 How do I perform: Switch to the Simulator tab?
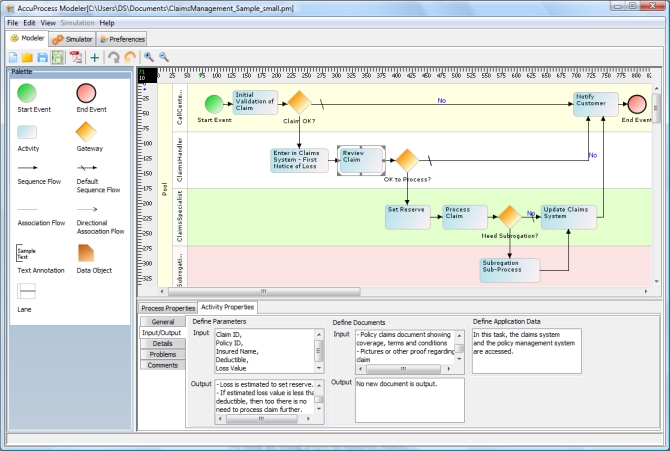(x=72, y=39)
